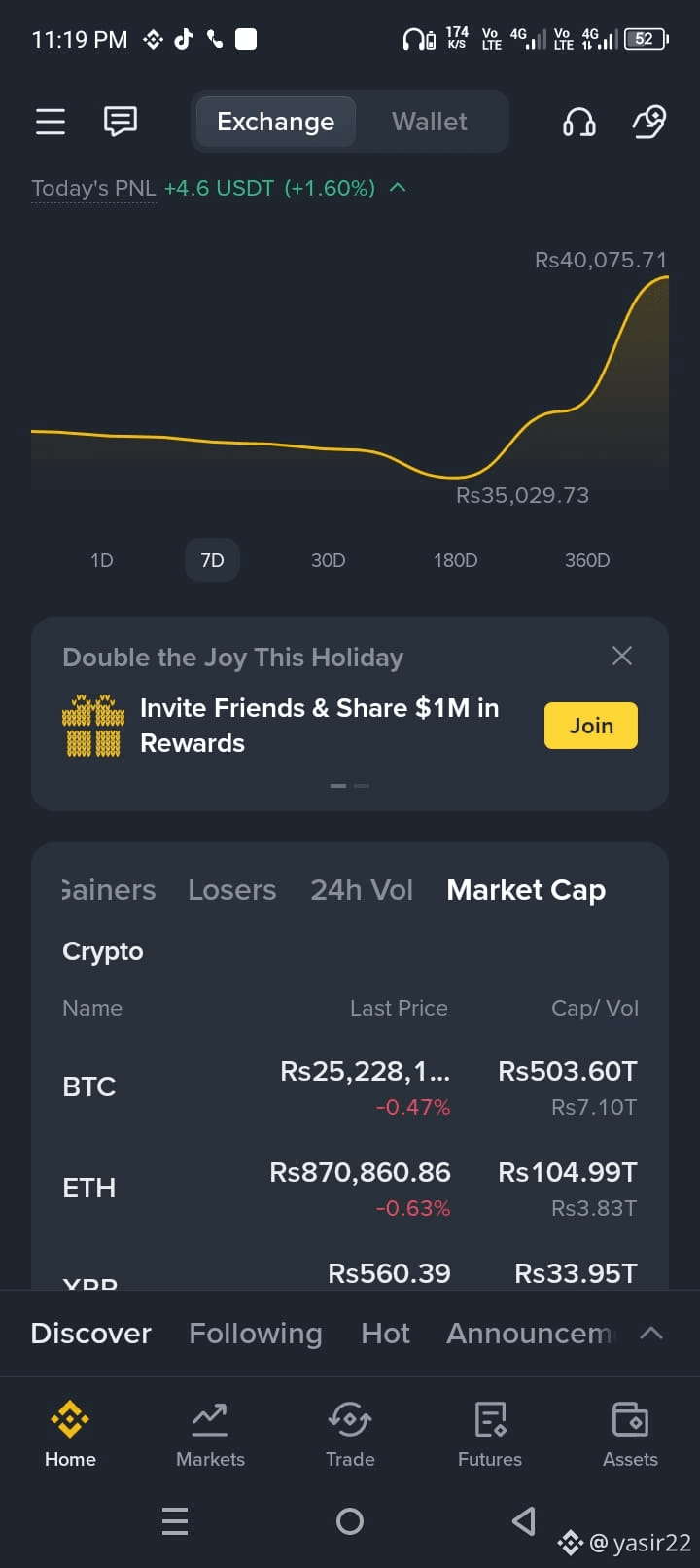Select the 1D chart range

tap(102, 560)
